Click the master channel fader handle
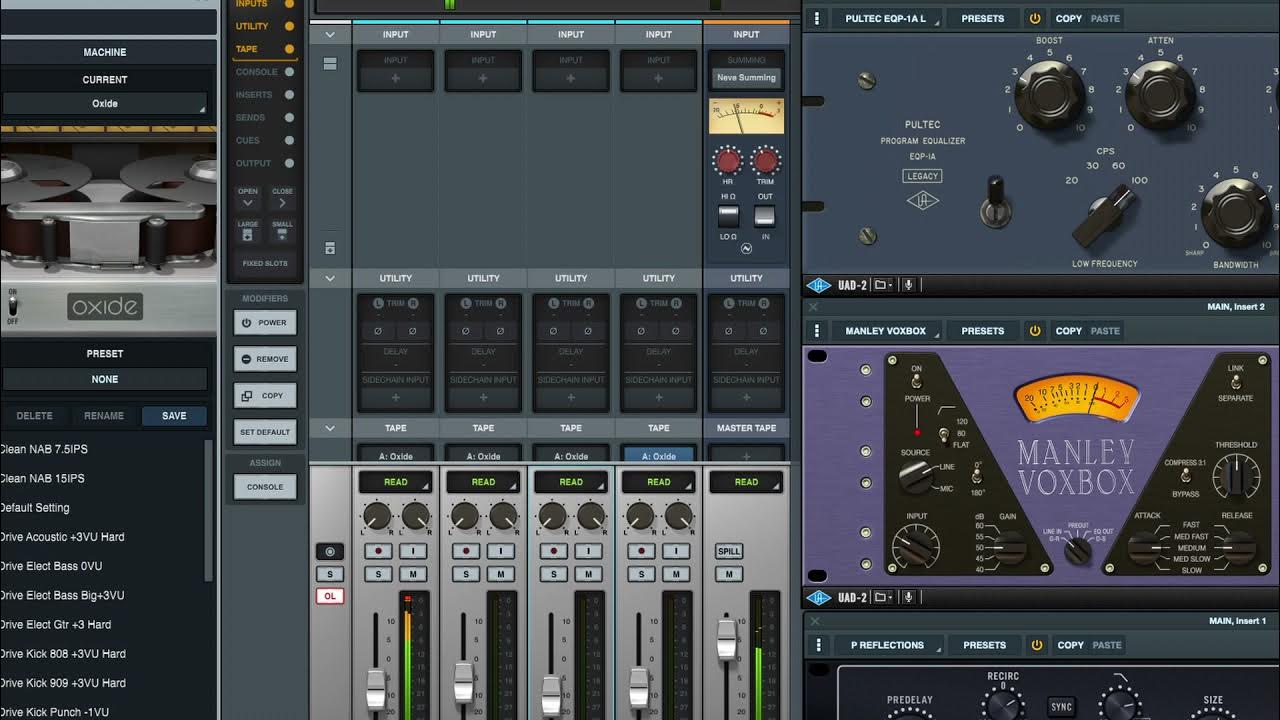 [727, 639]
